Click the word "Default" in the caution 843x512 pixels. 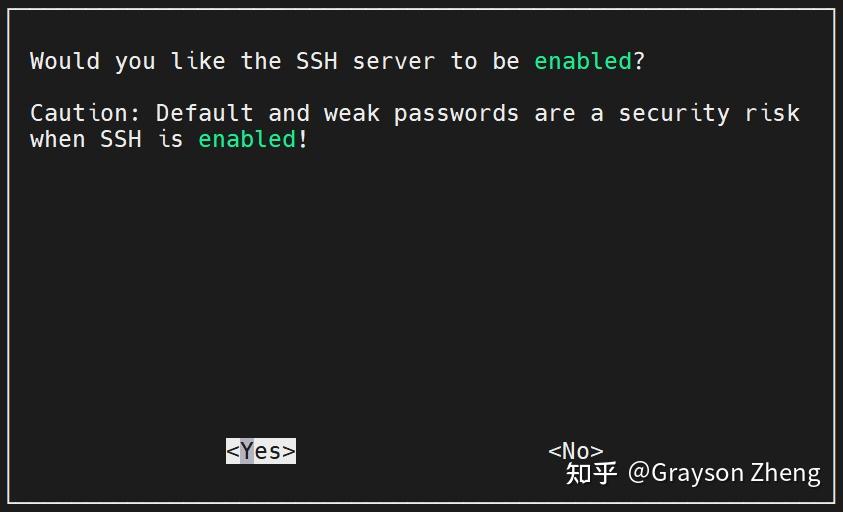[x=205, y=113]
